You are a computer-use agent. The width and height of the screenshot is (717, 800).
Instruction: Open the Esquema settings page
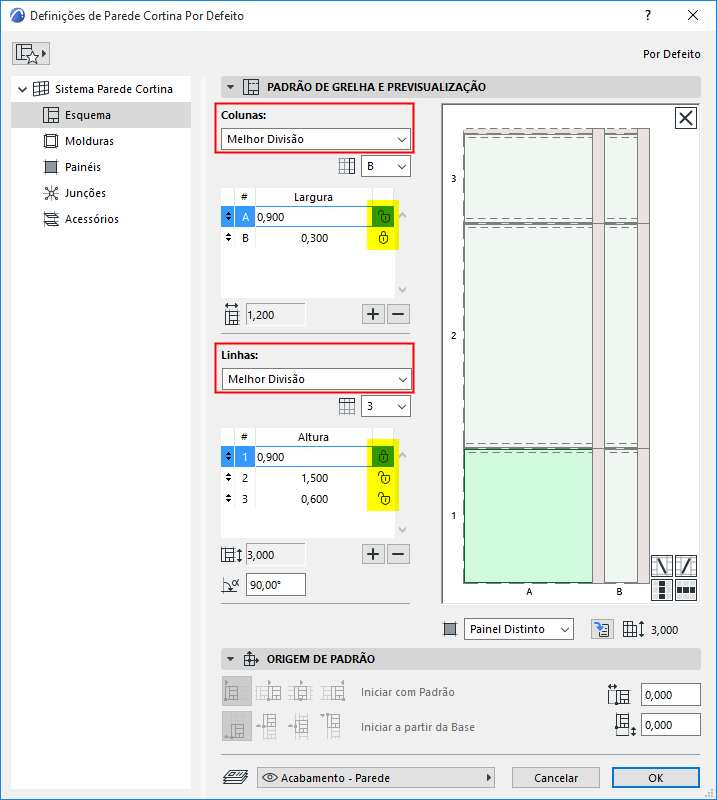tap(101, 115)
